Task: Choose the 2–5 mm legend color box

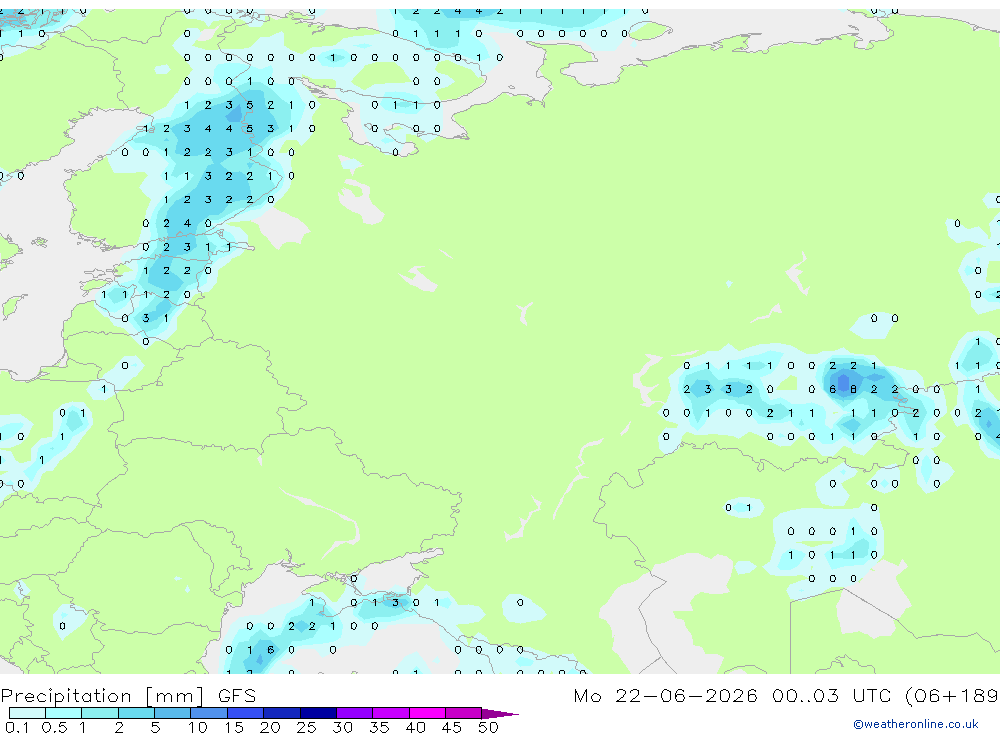Action: click(136, 713)
